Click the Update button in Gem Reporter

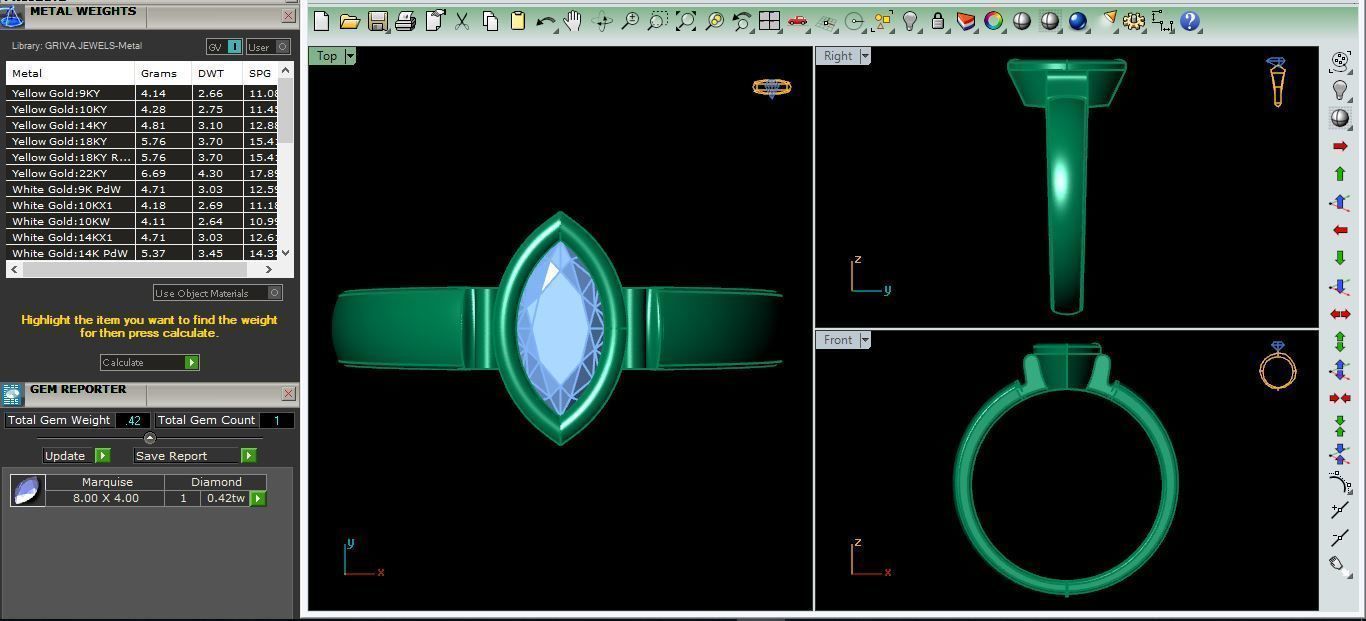click(76, 455)
